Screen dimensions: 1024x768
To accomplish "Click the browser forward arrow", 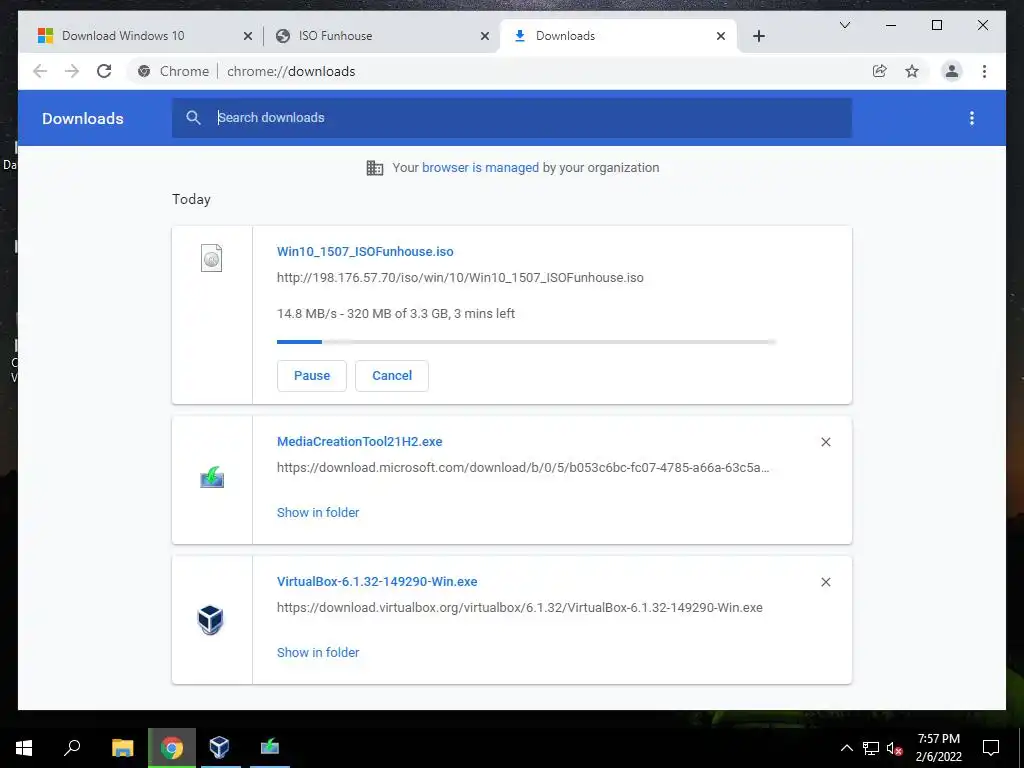I will (72, 71).
